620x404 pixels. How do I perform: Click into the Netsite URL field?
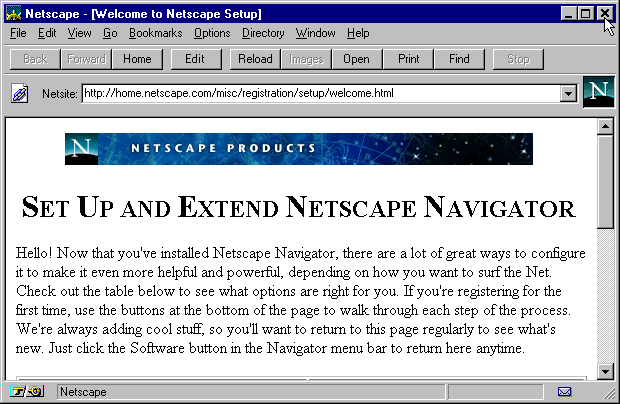tap(321, 94)
